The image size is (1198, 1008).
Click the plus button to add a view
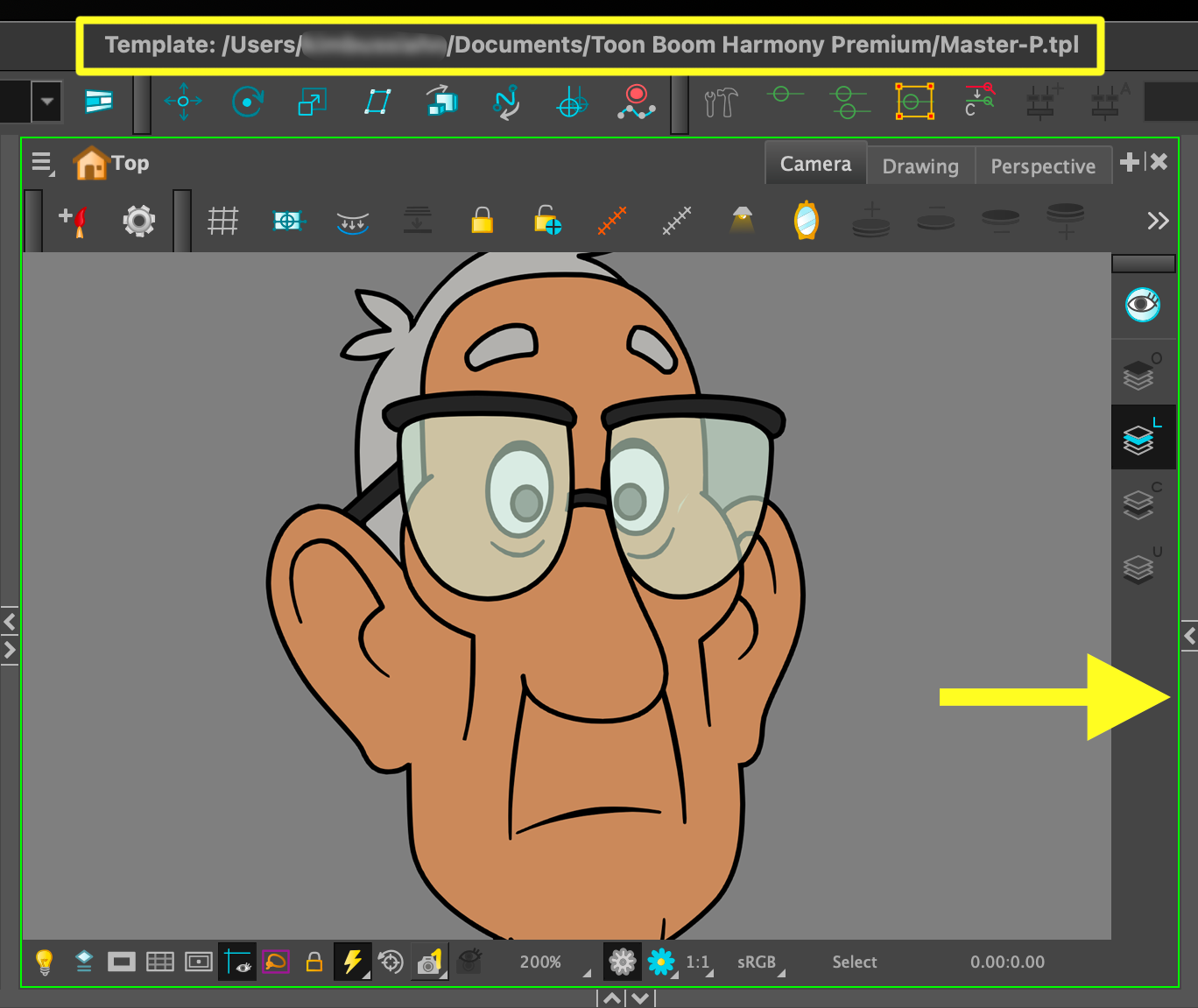pos(1130,162)
